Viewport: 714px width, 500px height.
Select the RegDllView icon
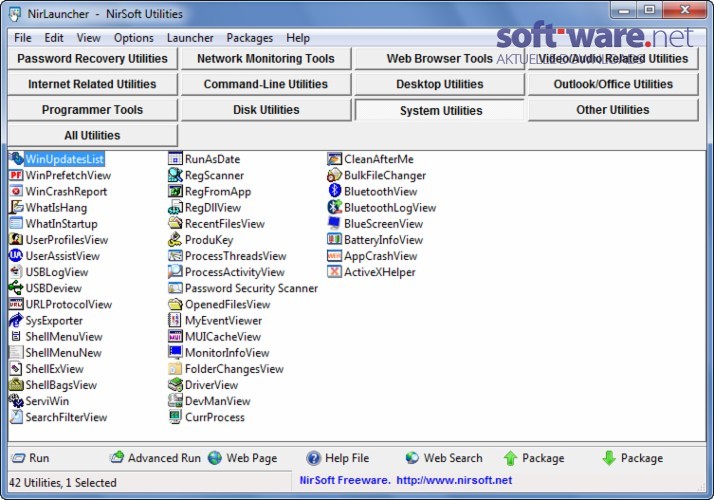tap(175, 208)
